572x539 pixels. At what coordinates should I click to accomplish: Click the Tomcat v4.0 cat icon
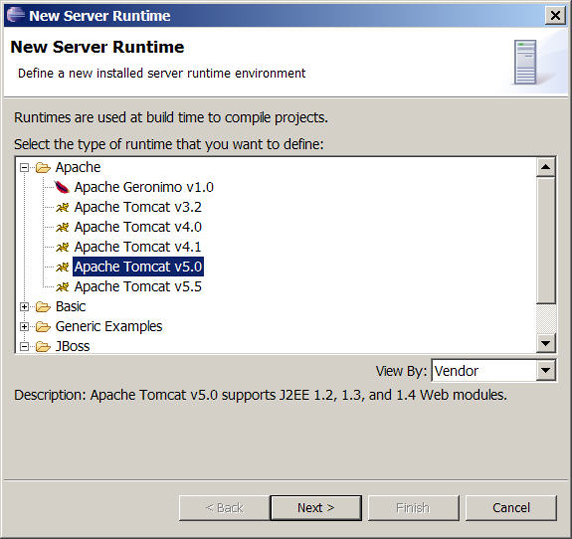[62, 227]
